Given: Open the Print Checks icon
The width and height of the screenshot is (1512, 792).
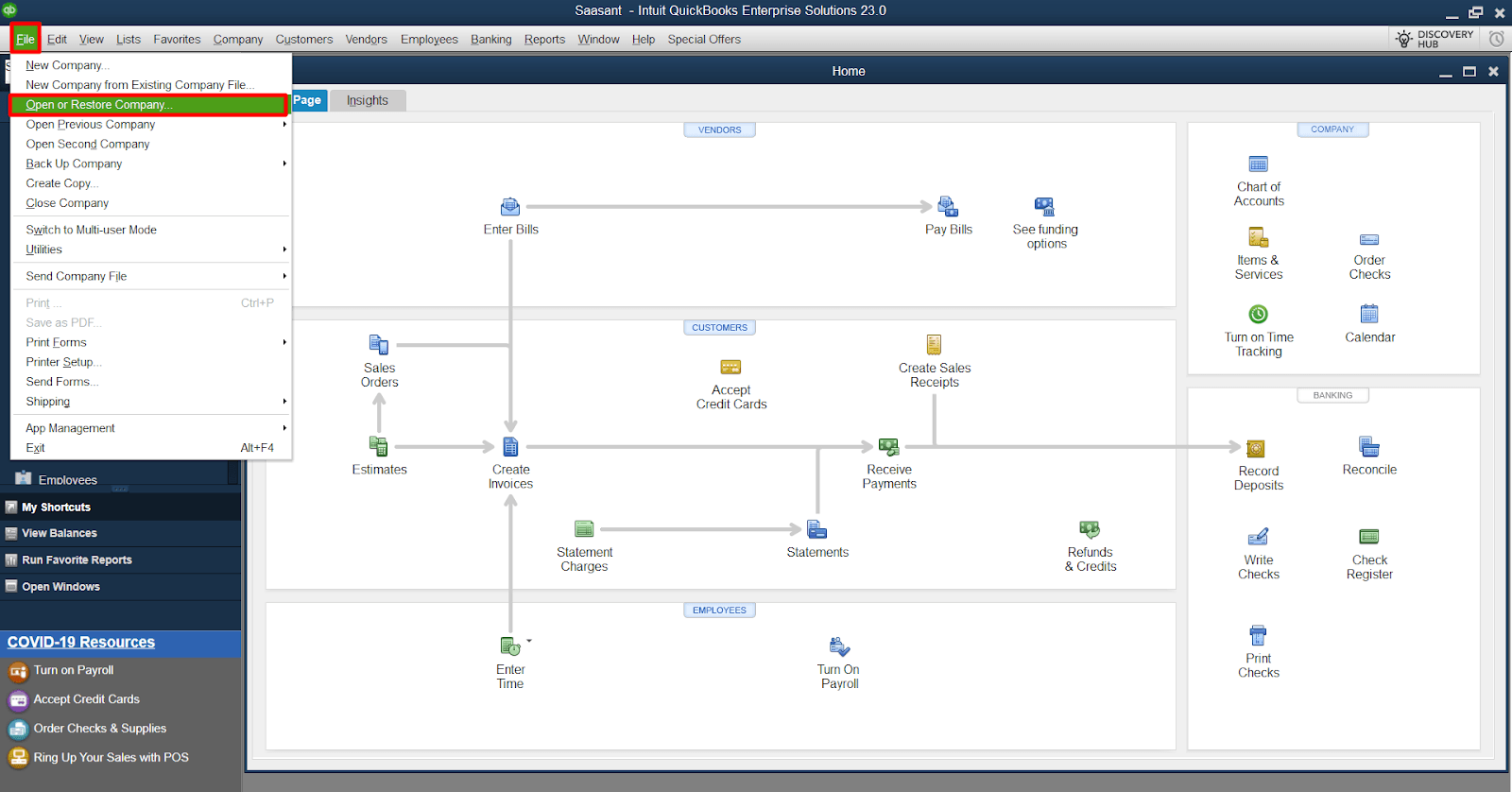Looking at the screenshot, I should click(x=1258, y=635).
